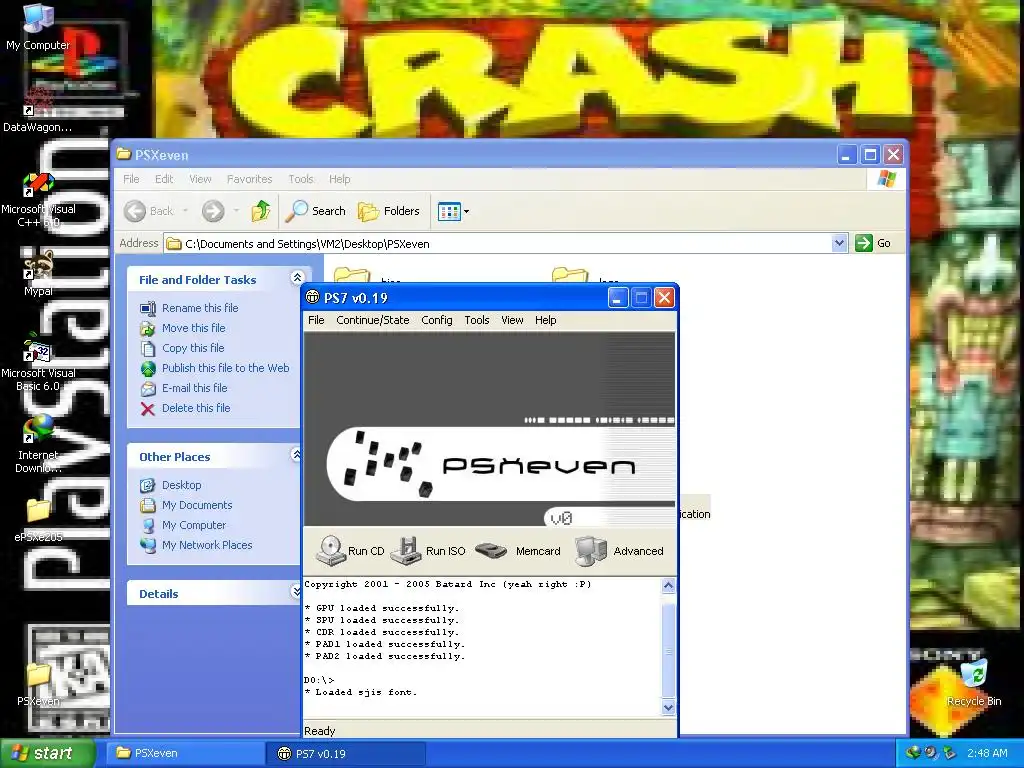Select Microsoft Visual Basic 6.0 shortcut

point(38,362)
